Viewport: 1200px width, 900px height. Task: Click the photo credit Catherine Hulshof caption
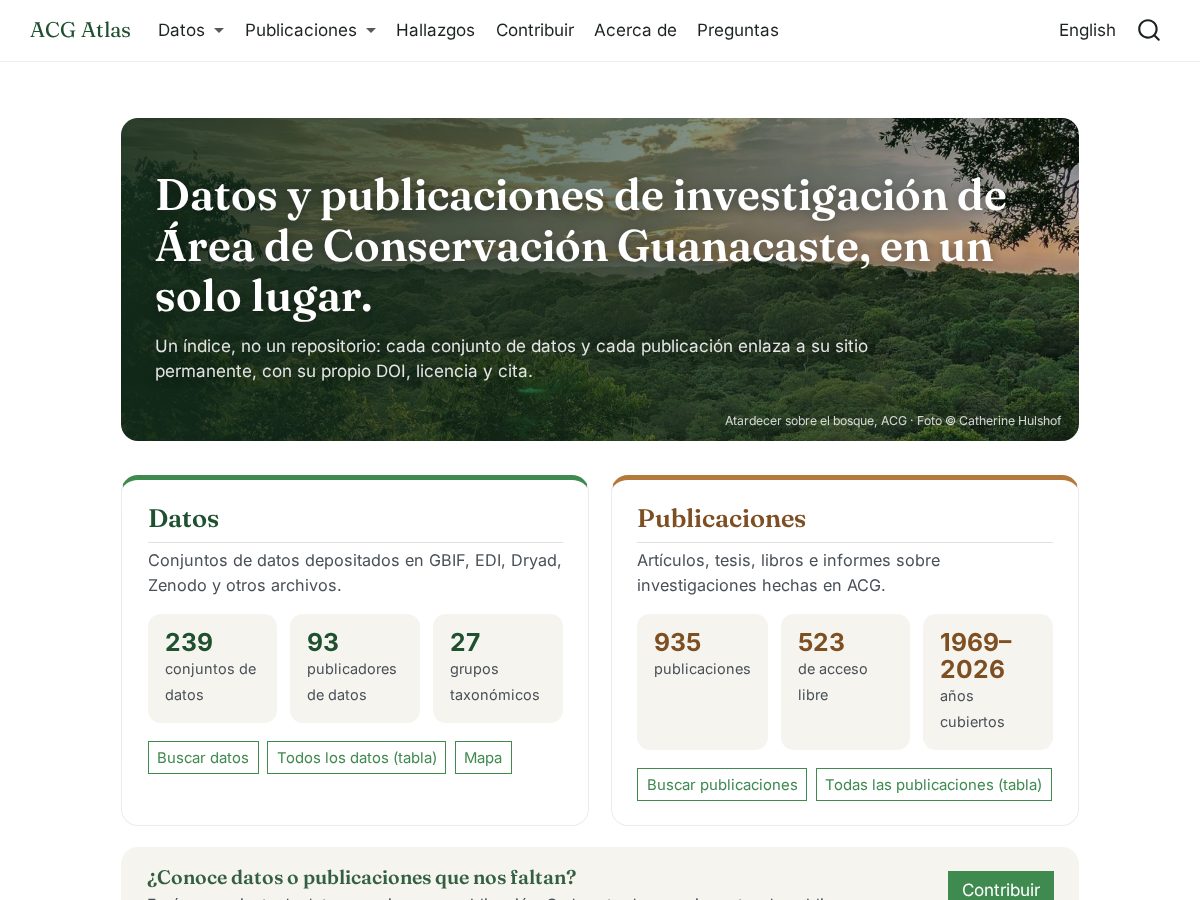click(x=892, y=421)
